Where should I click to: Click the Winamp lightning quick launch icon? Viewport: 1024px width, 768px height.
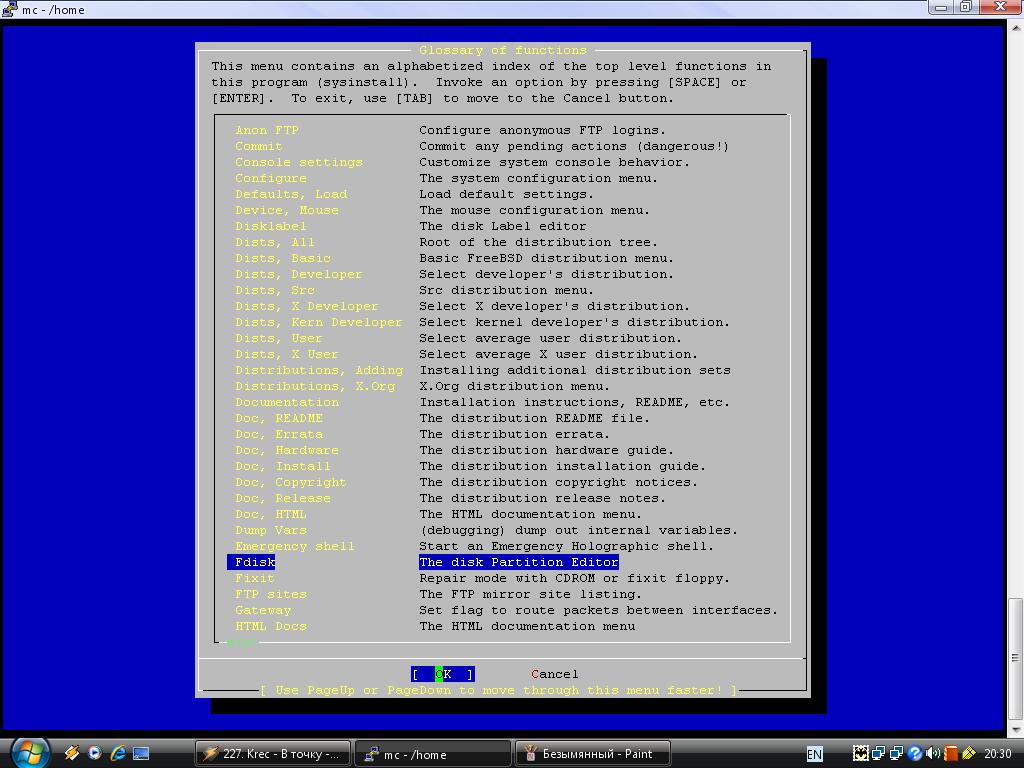pos(72,753)
